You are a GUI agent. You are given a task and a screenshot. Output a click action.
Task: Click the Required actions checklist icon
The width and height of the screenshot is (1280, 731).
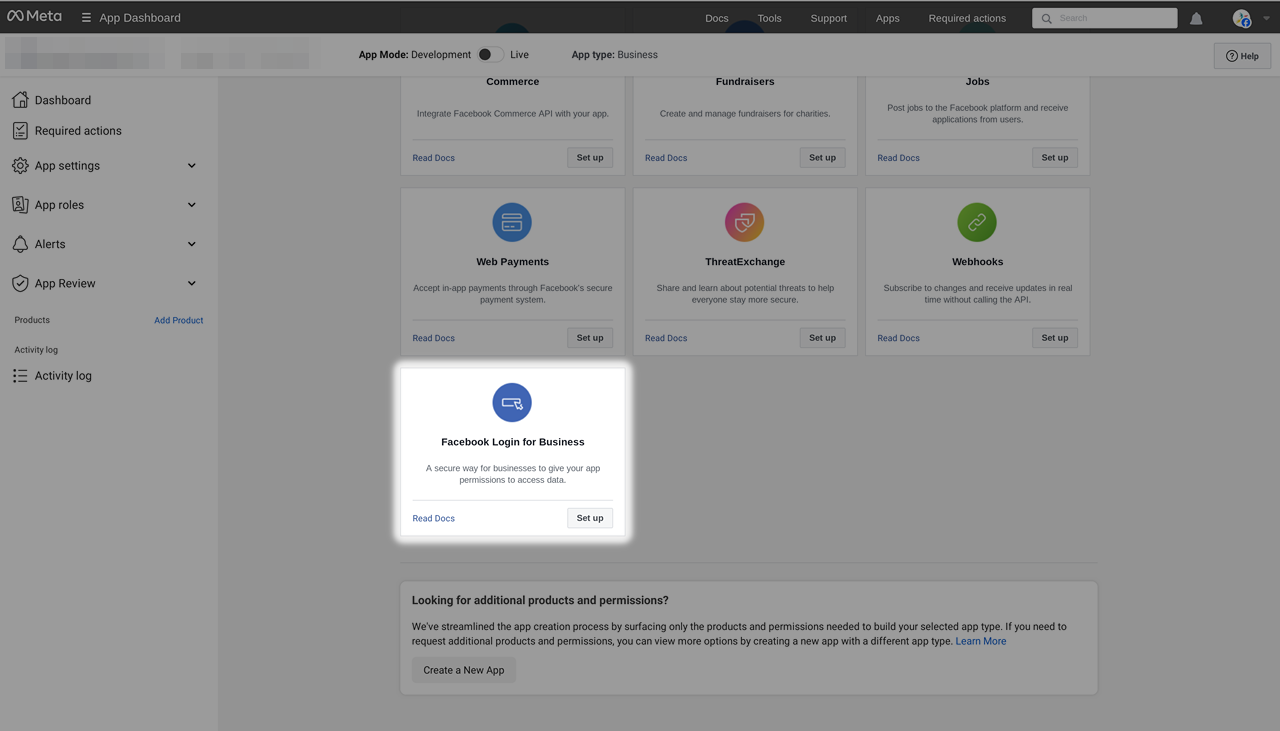point(20,131)
